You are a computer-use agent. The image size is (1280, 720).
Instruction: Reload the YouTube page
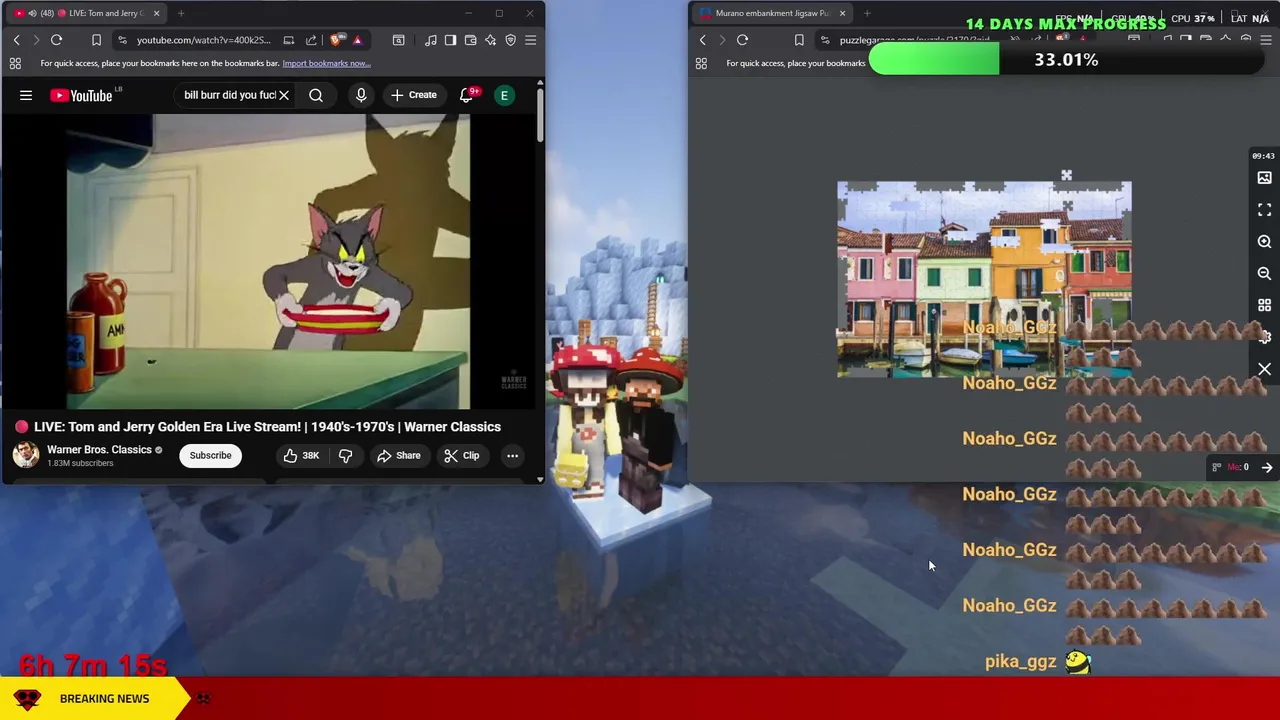(x=56, y=40)
